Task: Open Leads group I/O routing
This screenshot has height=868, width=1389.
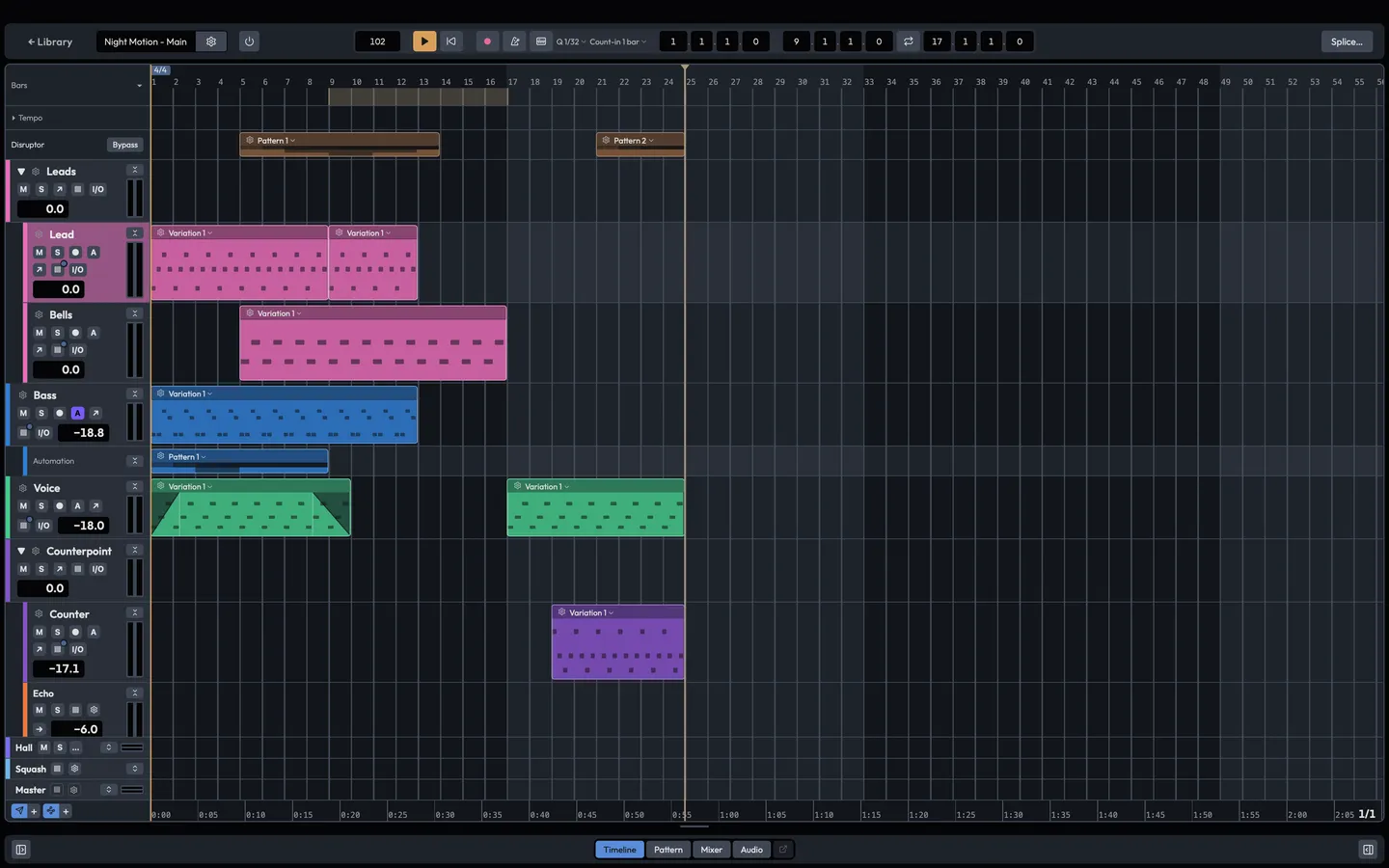Action: (97, 189)
